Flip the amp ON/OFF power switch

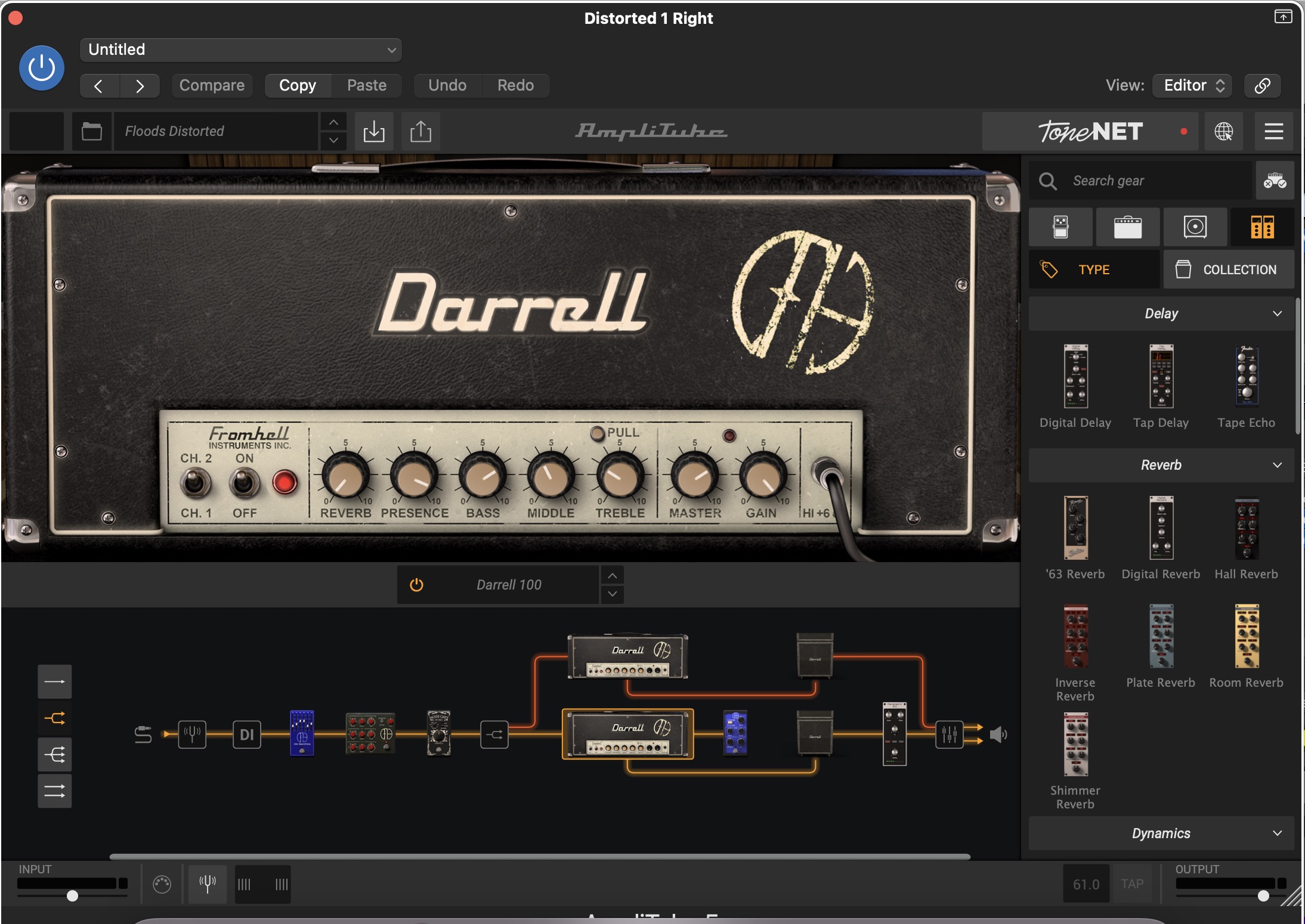[244, 482]
